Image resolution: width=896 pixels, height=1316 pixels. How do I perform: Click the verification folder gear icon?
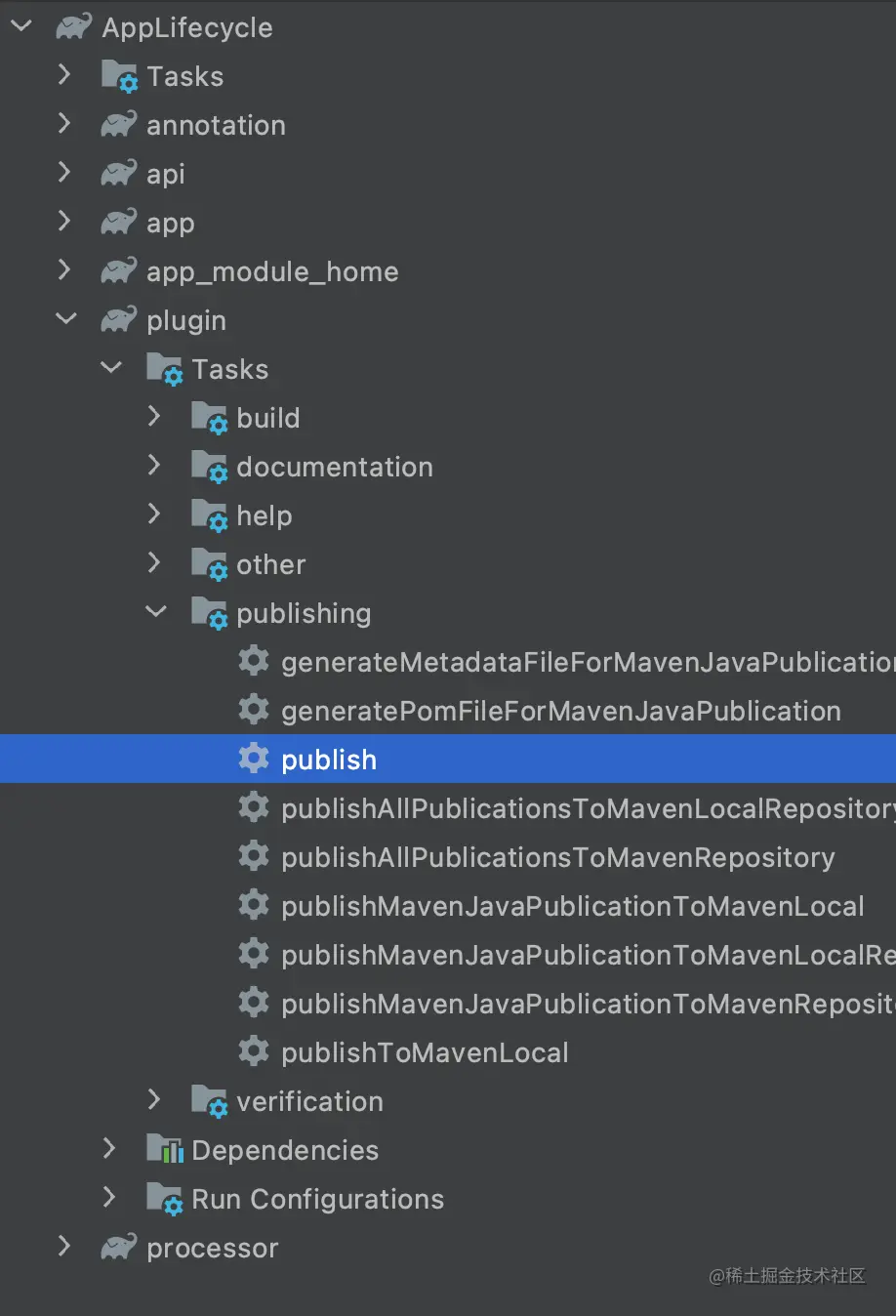(x=210, y=1102)
